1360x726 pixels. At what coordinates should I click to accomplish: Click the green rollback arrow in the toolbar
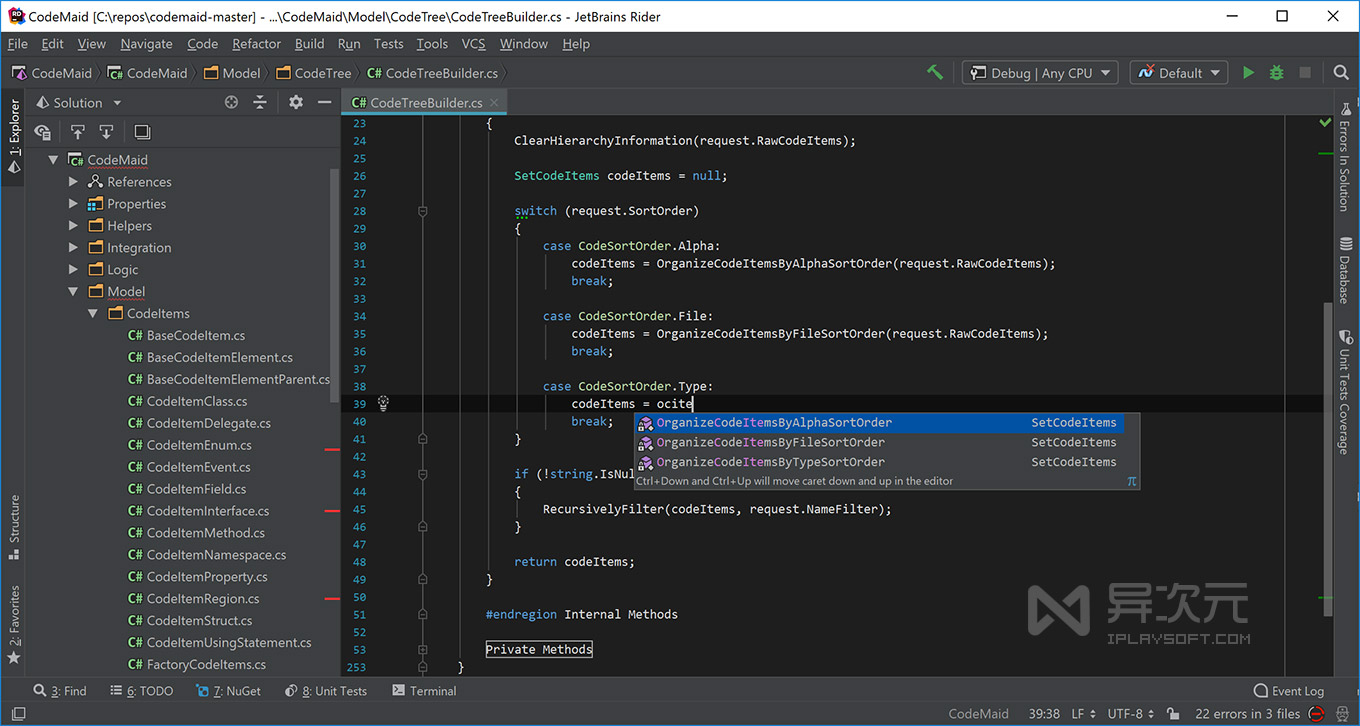coord(934,72)
